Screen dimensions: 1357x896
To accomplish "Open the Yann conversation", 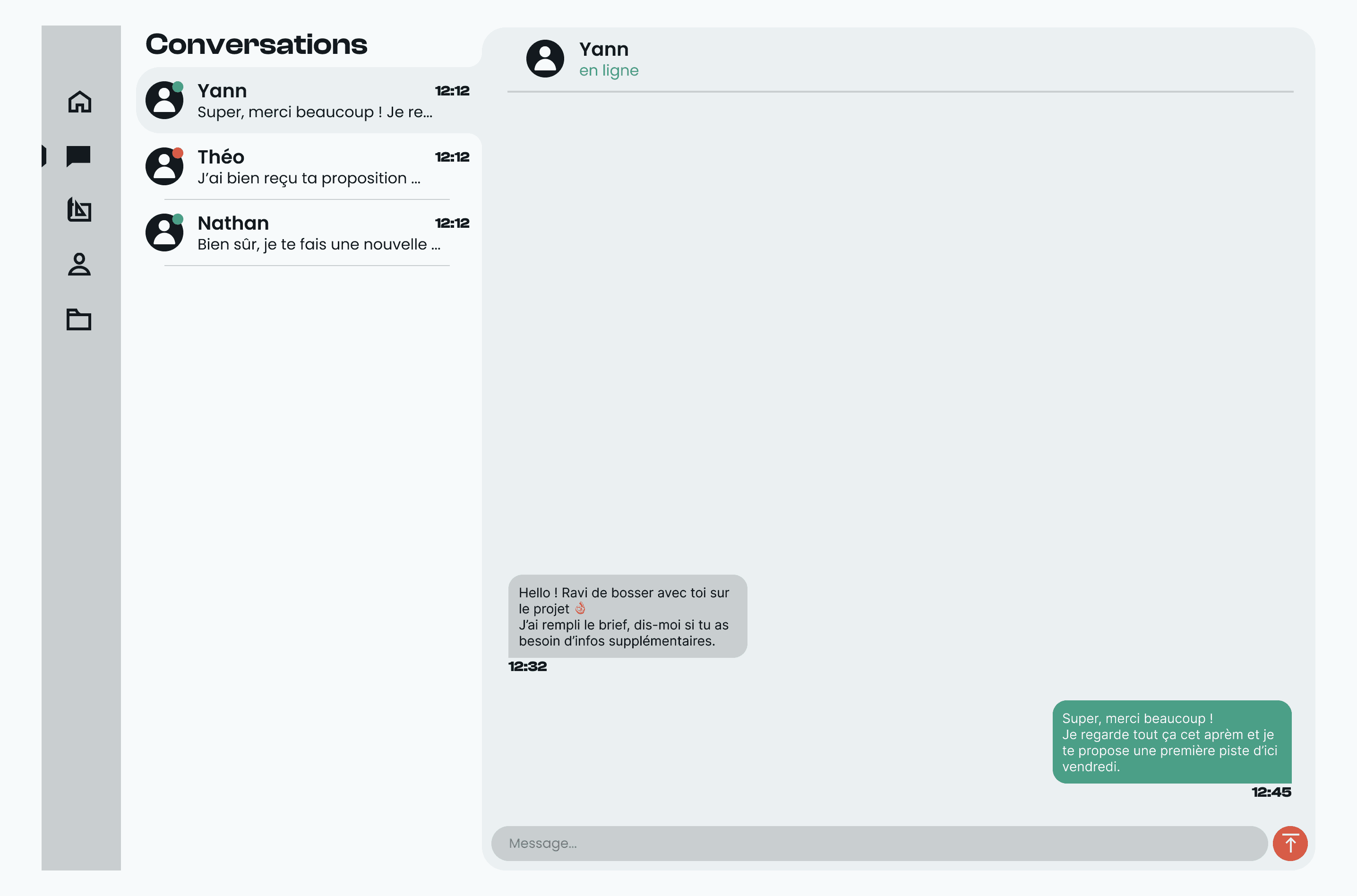I will point(309,100).
